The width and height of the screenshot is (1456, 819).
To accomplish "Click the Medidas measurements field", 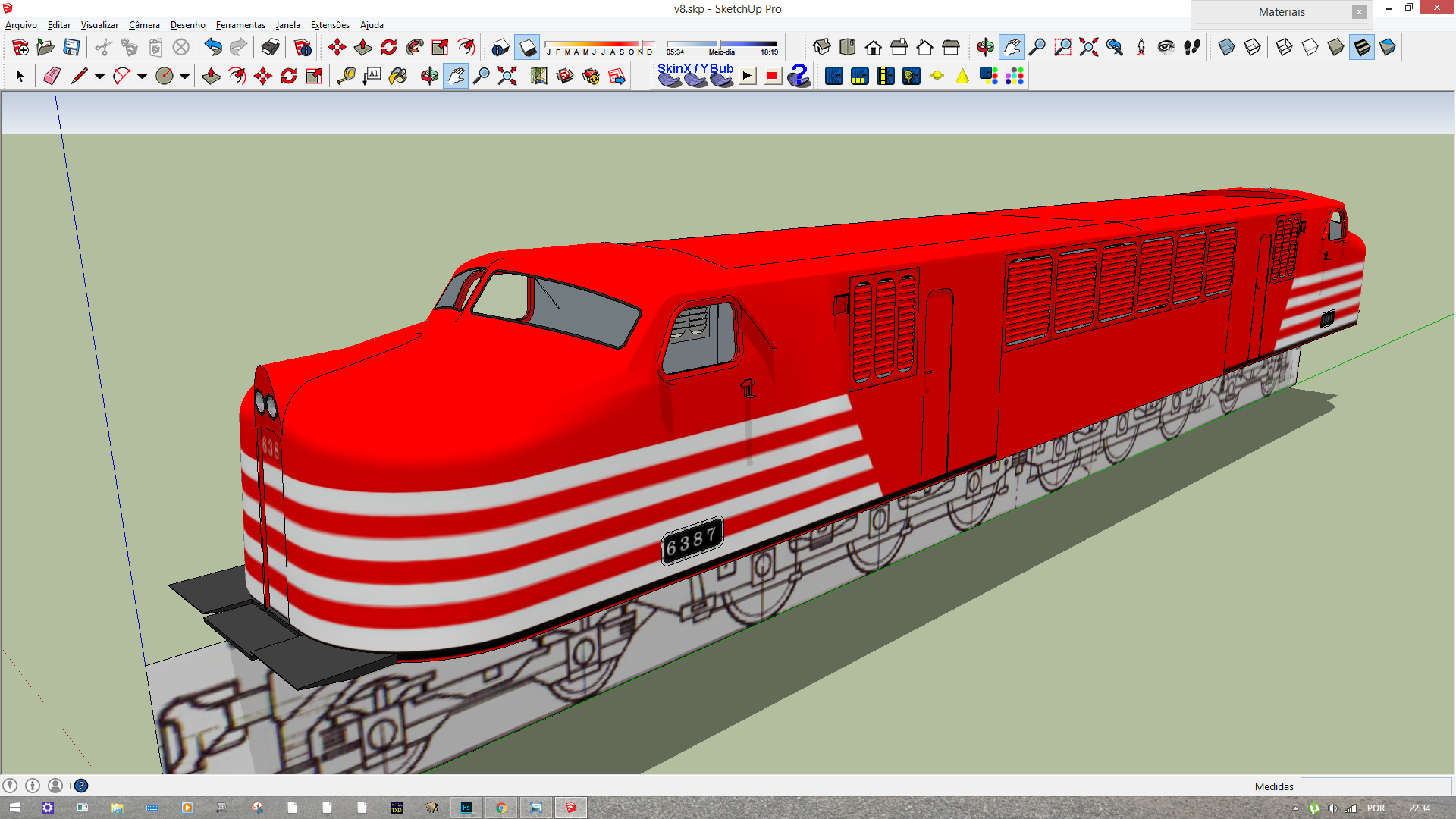I will 1376,786.
